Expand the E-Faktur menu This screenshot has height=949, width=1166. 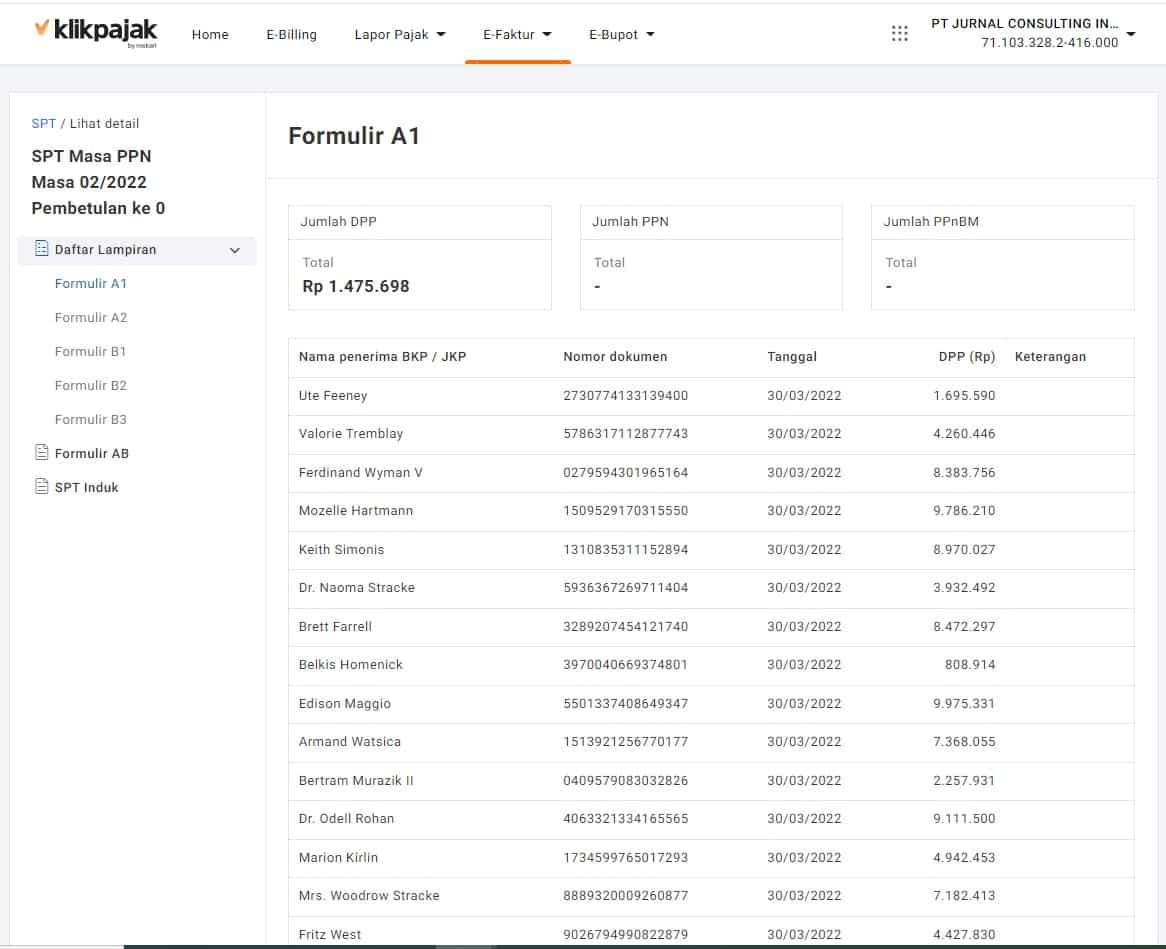coord(517,34)
